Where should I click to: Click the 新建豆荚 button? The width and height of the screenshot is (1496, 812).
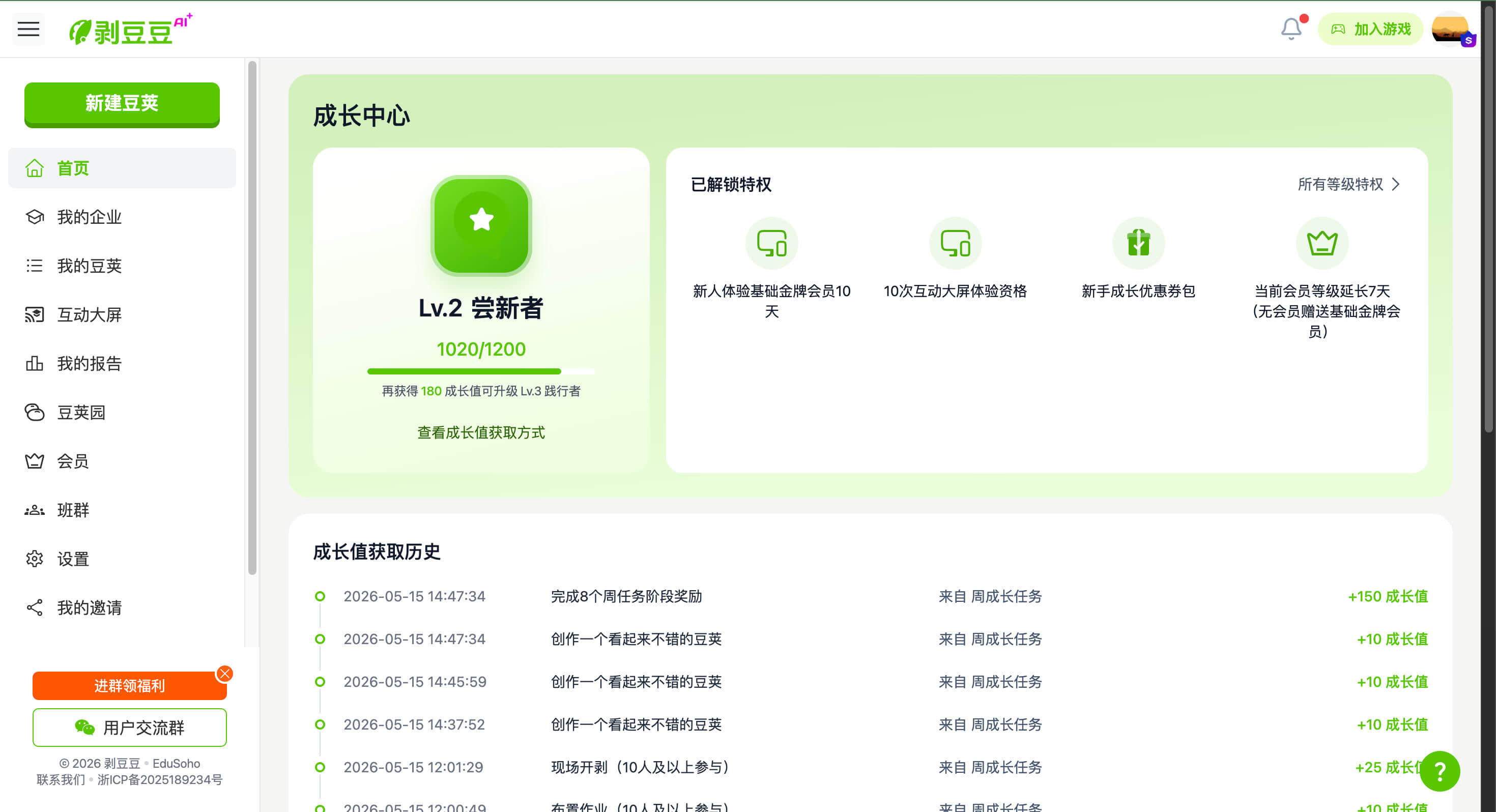point(122,104)
